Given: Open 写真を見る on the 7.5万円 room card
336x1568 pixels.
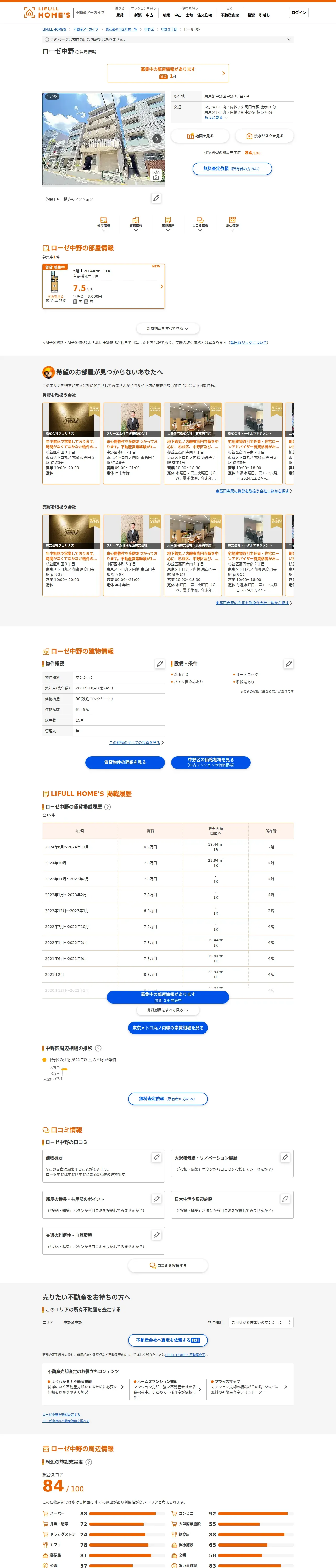Looking at the screenshot, I should point(55,296).
